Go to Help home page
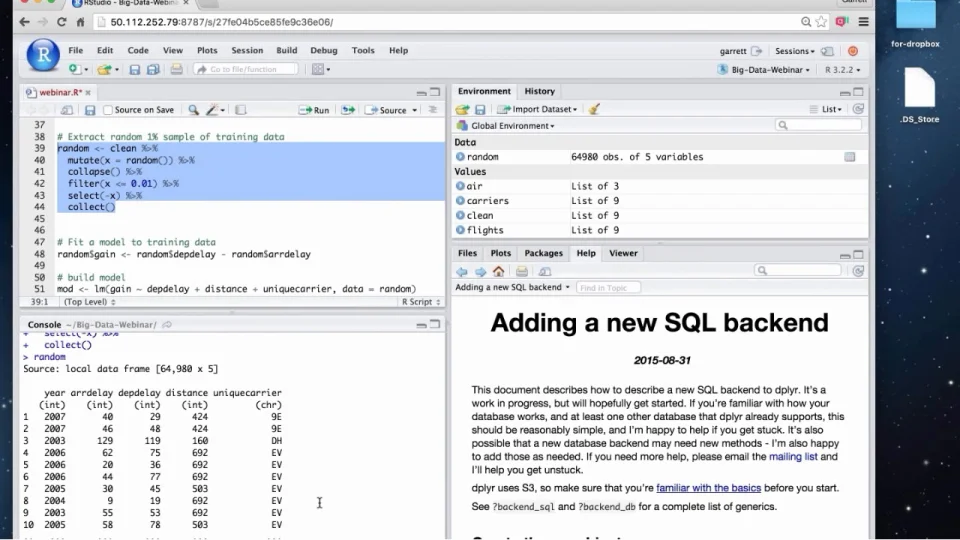Viewport: 960px width, 540px height. [x=498, y=271]
